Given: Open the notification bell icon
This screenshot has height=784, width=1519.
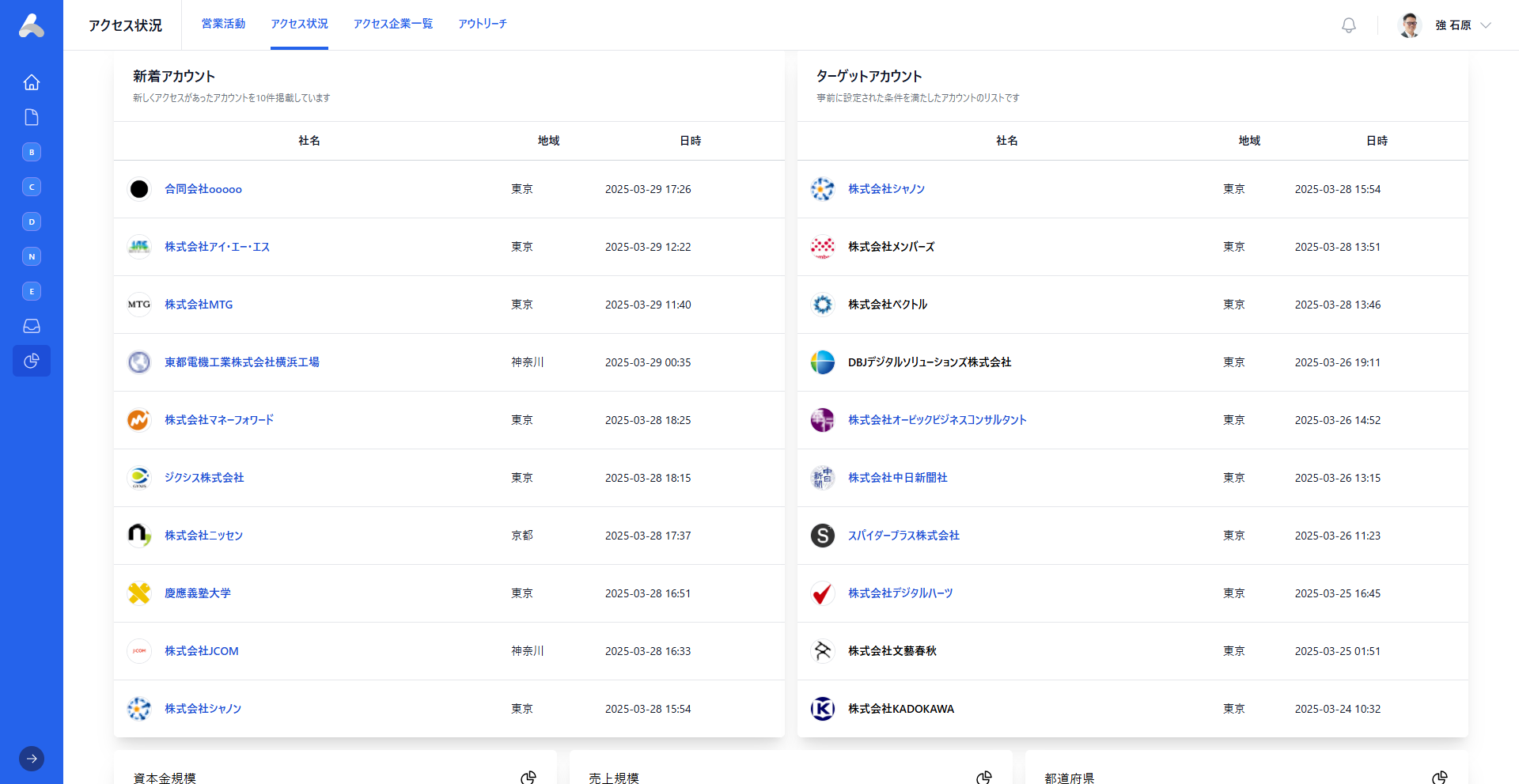Looking at the screenshot, I should [x=1347, y=25].
